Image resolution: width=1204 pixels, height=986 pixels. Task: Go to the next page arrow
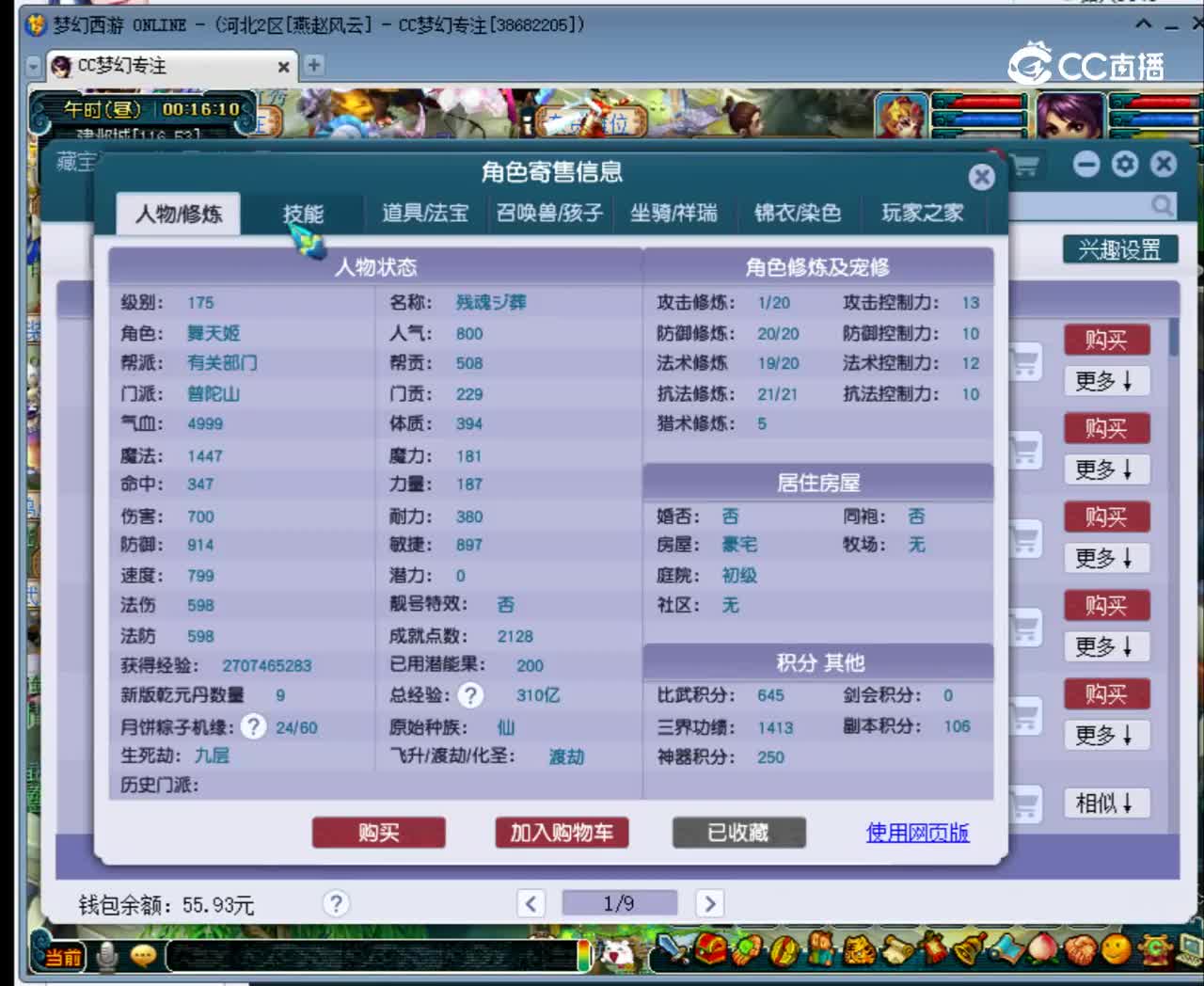710,903
